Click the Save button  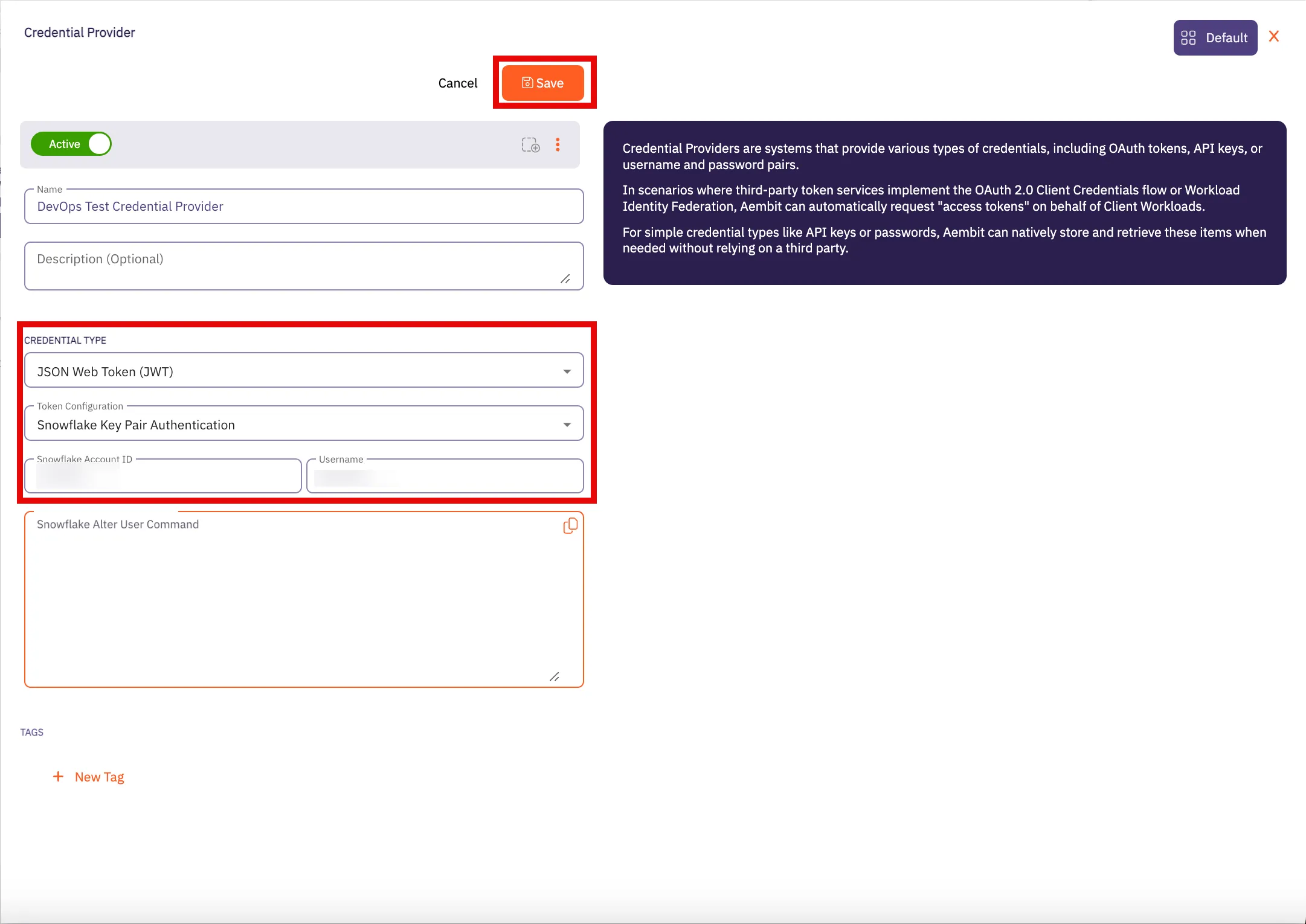542,83
